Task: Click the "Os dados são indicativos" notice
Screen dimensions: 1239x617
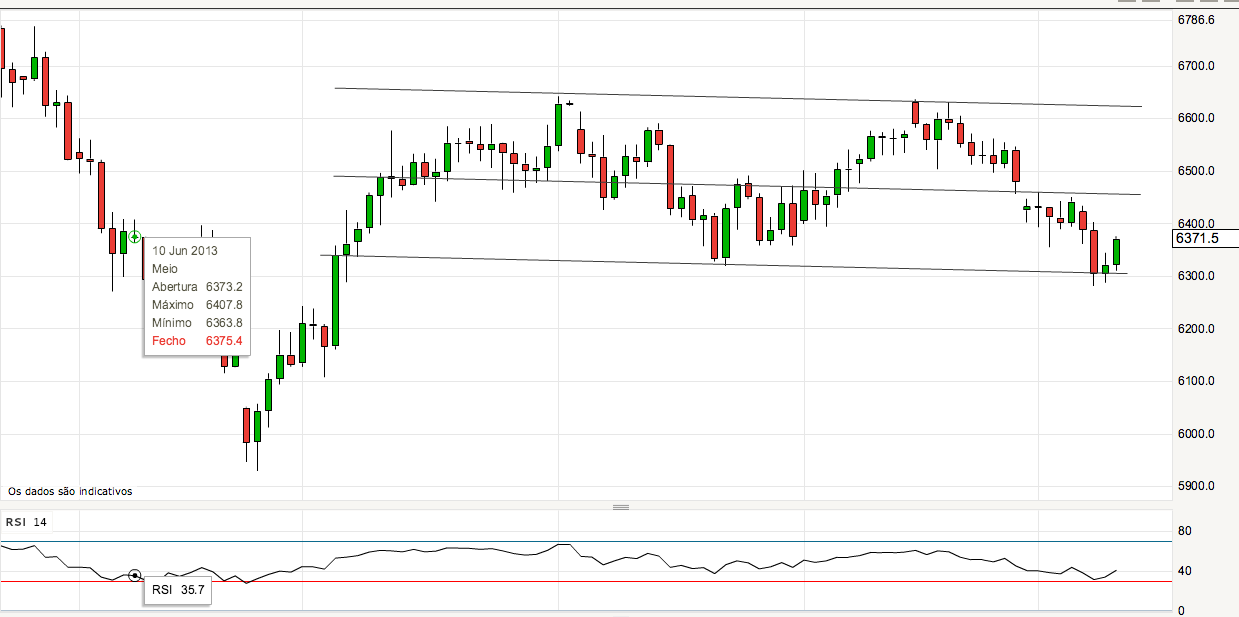Action: [70, 491]
